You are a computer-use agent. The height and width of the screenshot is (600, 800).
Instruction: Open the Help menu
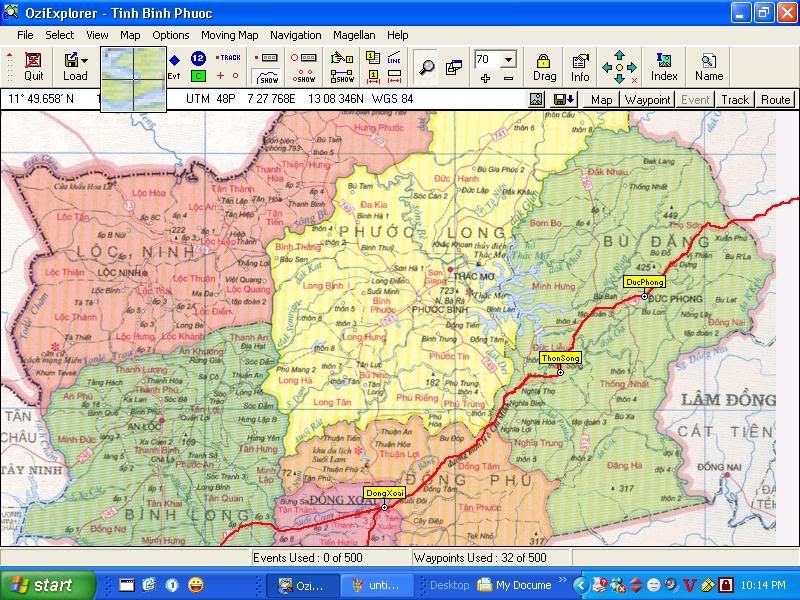(x=397, y=35)
